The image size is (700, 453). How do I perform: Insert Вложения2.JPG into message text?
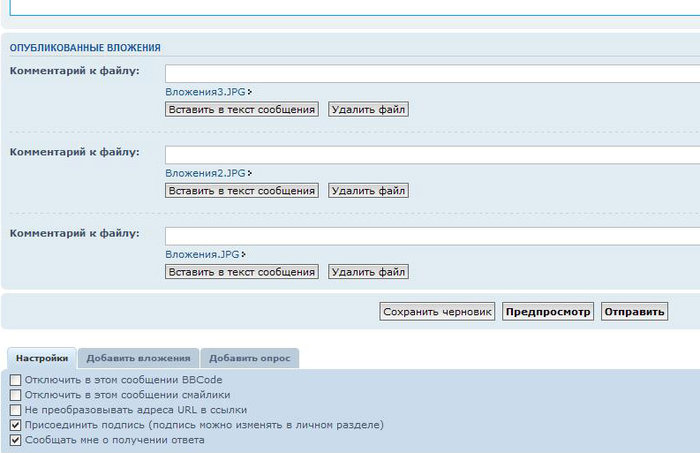click(242, 190)
